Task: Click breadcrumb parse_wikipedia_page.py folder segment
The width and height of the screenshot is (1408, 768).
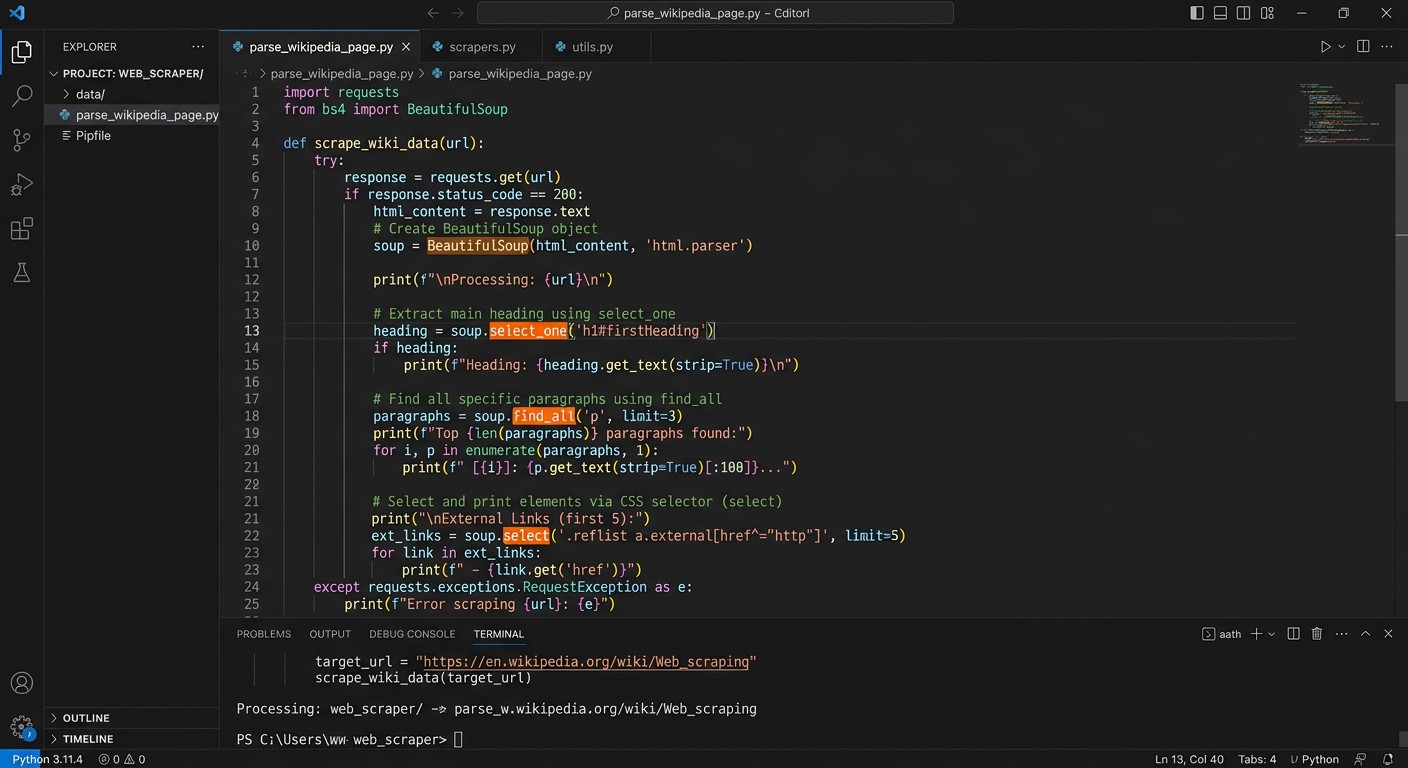Action: pyautogui.click(x=342, y=74)
